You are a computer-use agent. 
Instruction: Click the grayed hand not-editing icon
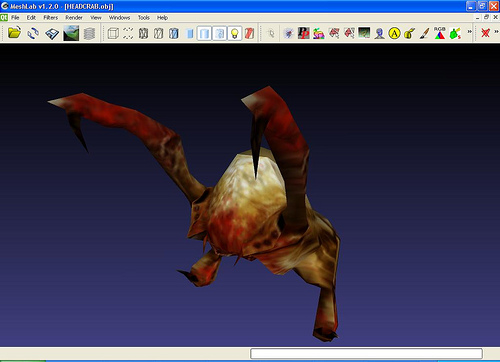tap(271, 33)
